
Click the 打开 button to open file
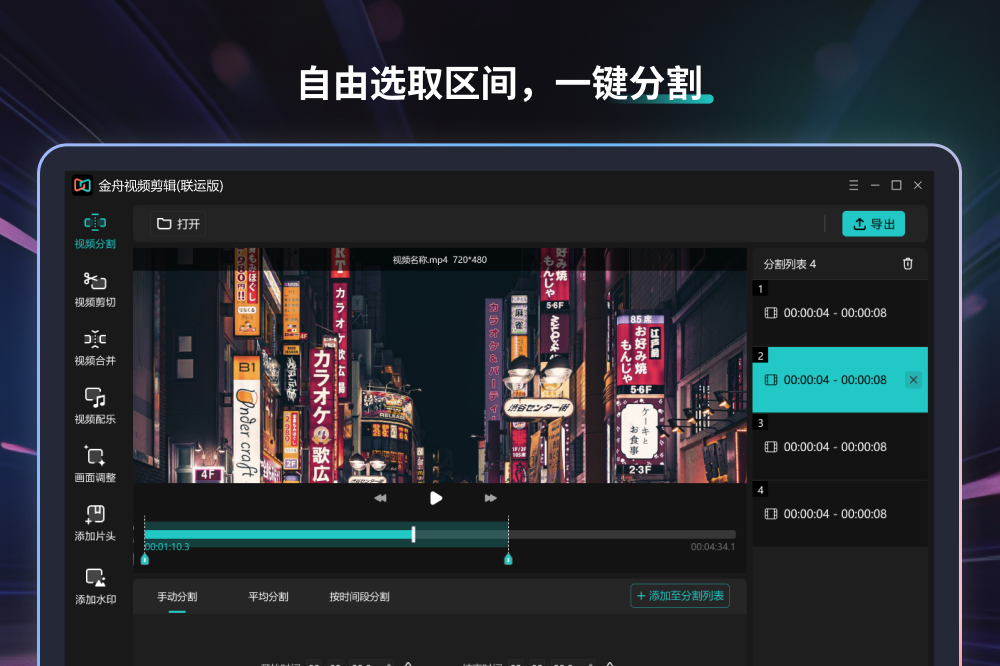(179, 224)
